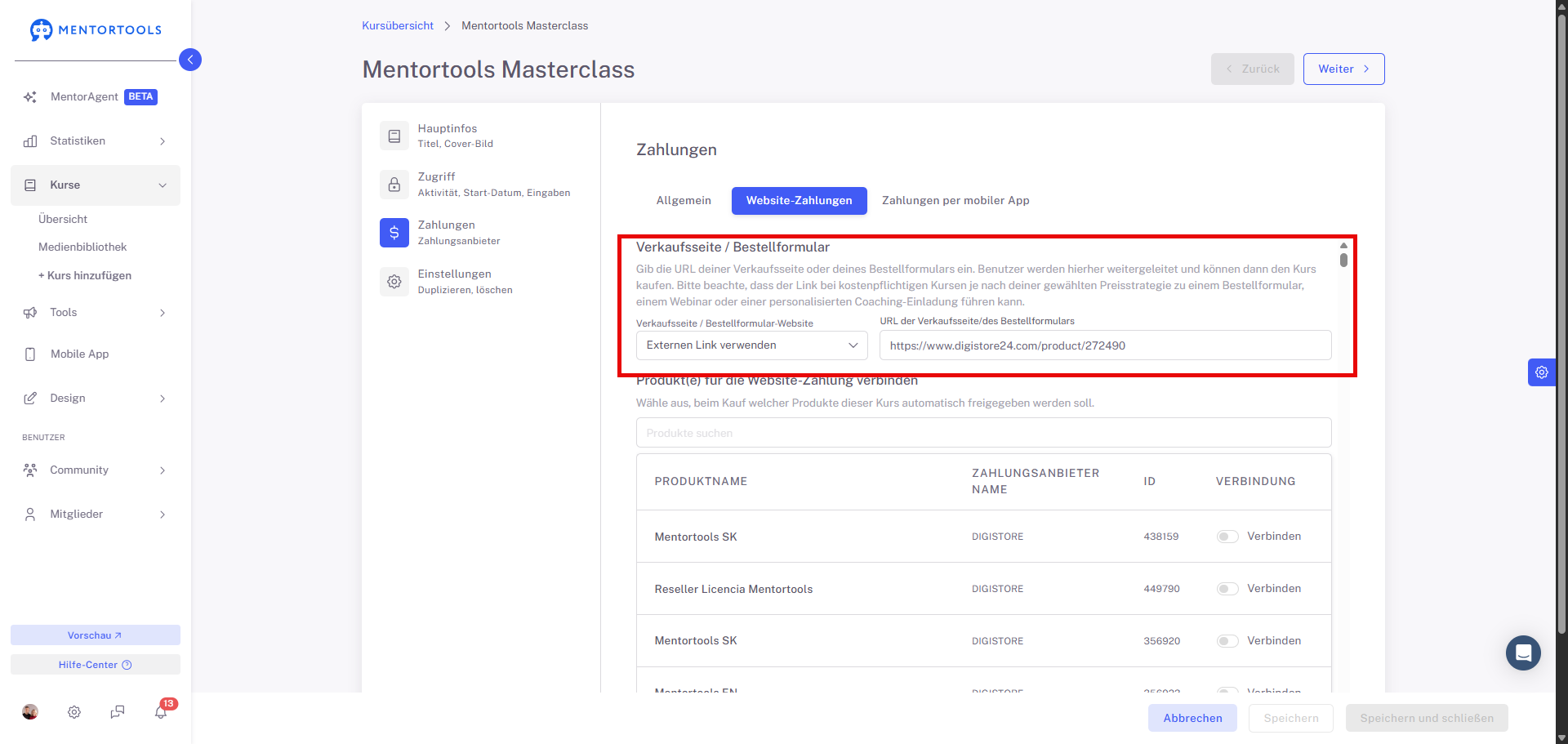Switch to the Allgemein tab
This screenshot has width=1568, height=744.
click(x=684, y=201)
